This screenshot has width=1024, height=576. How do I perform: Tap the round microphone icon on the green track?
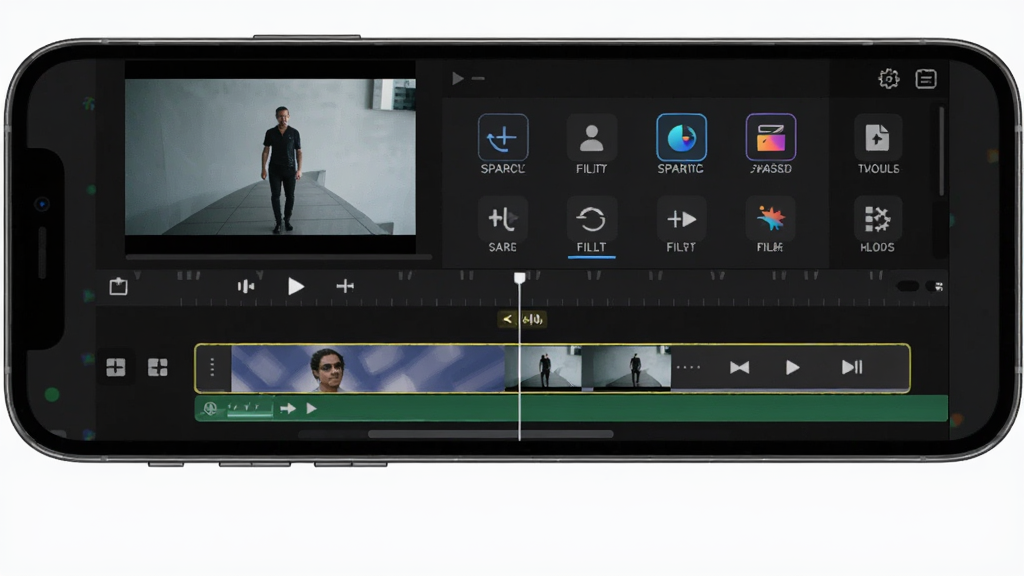click(x=210, y=409)
